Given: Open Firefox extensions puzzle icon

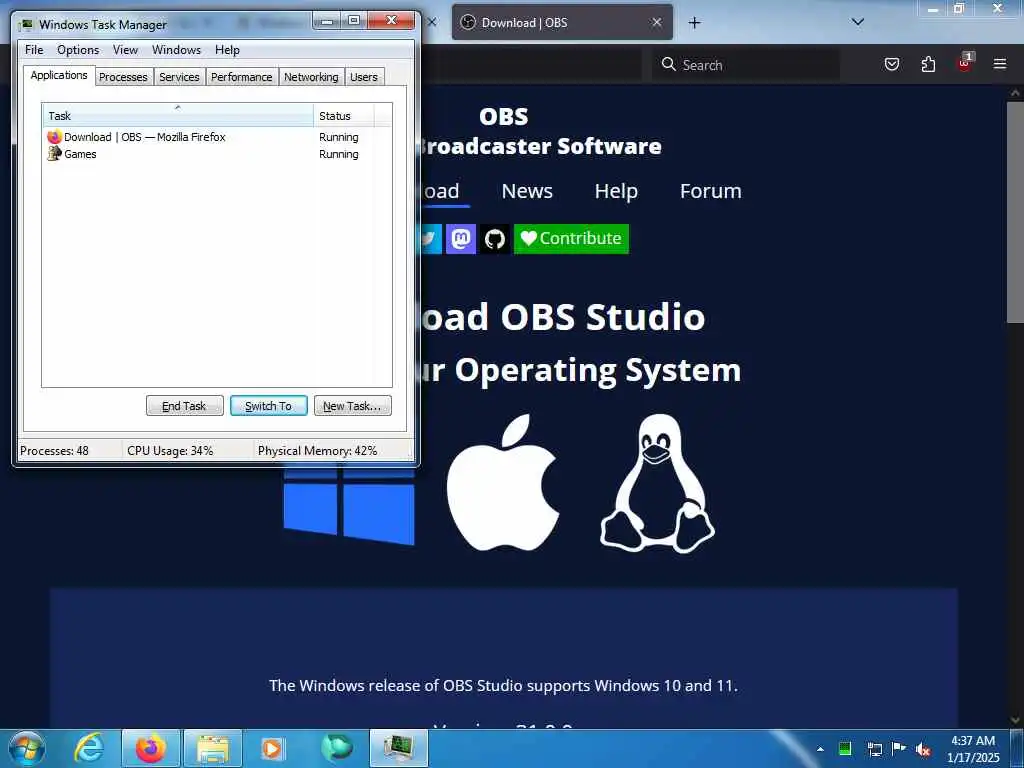Looking at the screenshot, I should click(928, 64).
